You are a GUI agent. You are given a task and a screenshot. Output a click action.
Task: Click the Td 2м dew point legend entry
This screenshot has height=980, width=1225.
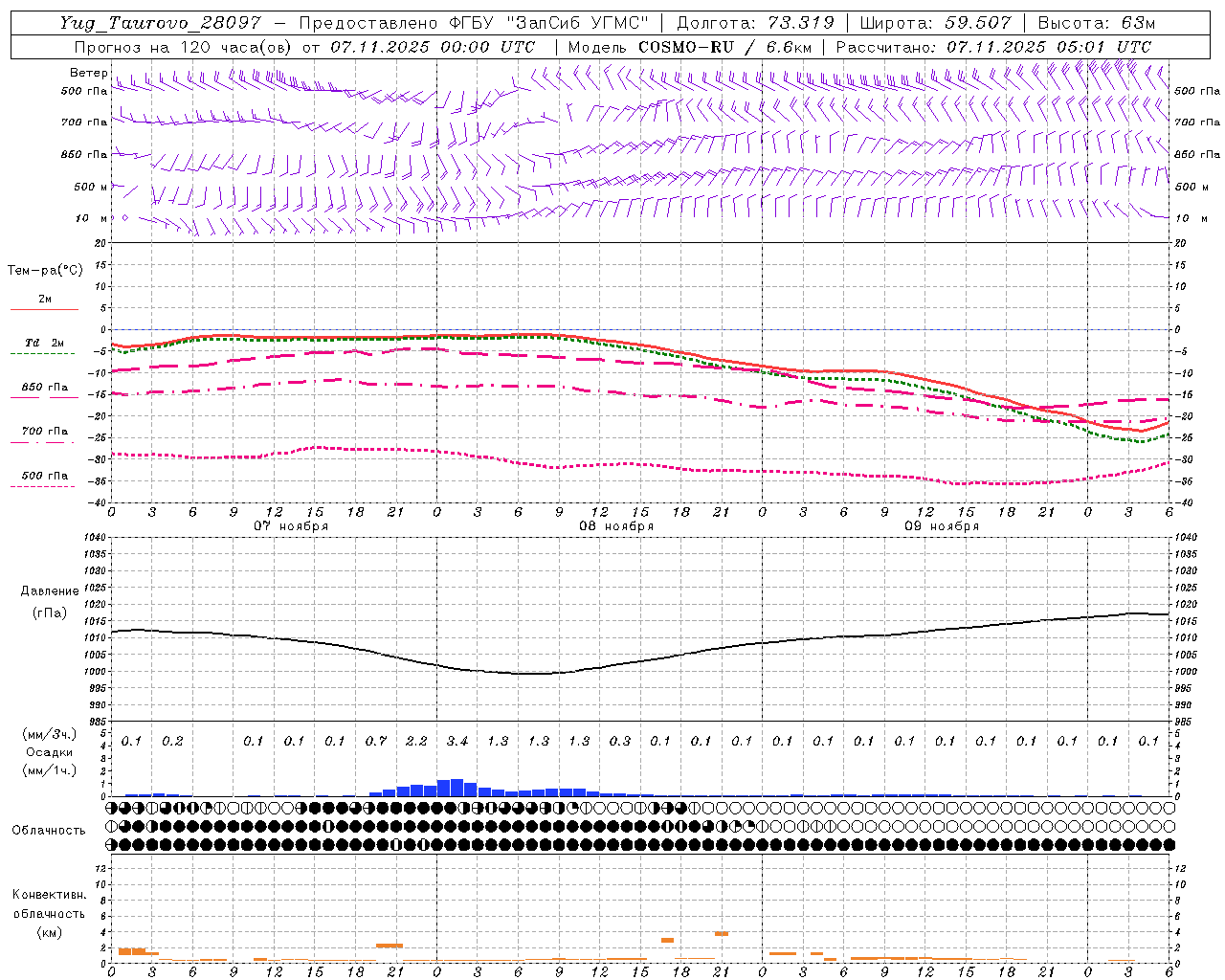coord(44,343)
